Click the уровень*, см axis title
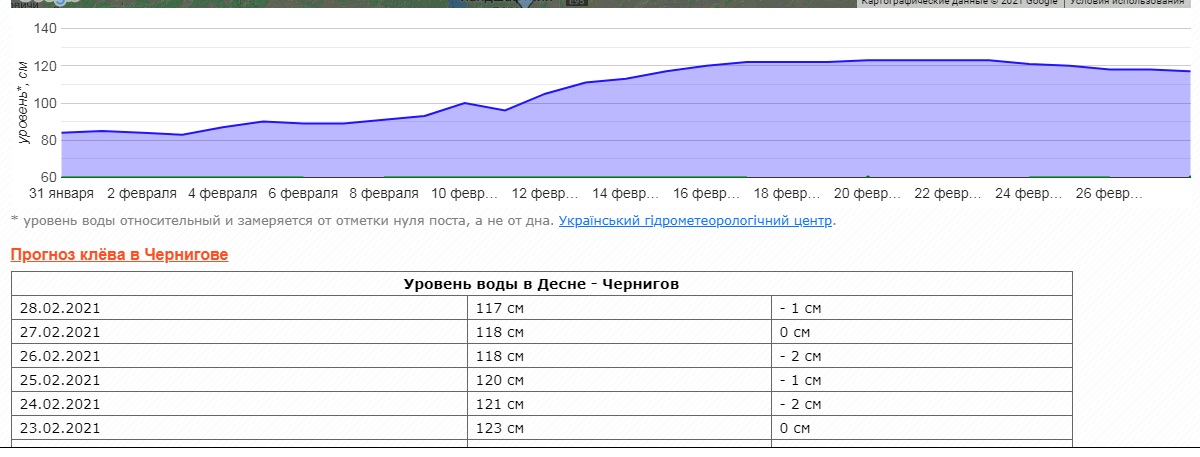 pos(22,103)
